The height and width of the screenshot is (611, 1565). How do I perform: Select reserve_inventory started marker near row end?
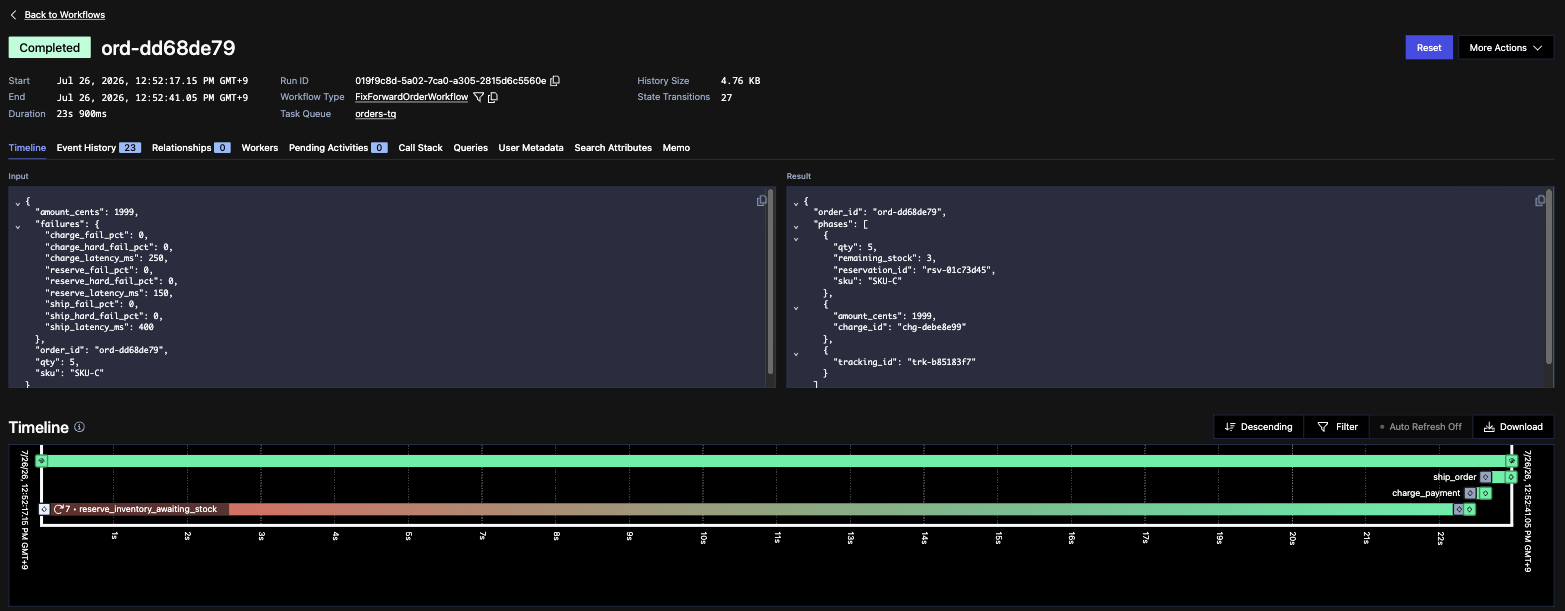pyautogui.click(x=1459, y=509)
